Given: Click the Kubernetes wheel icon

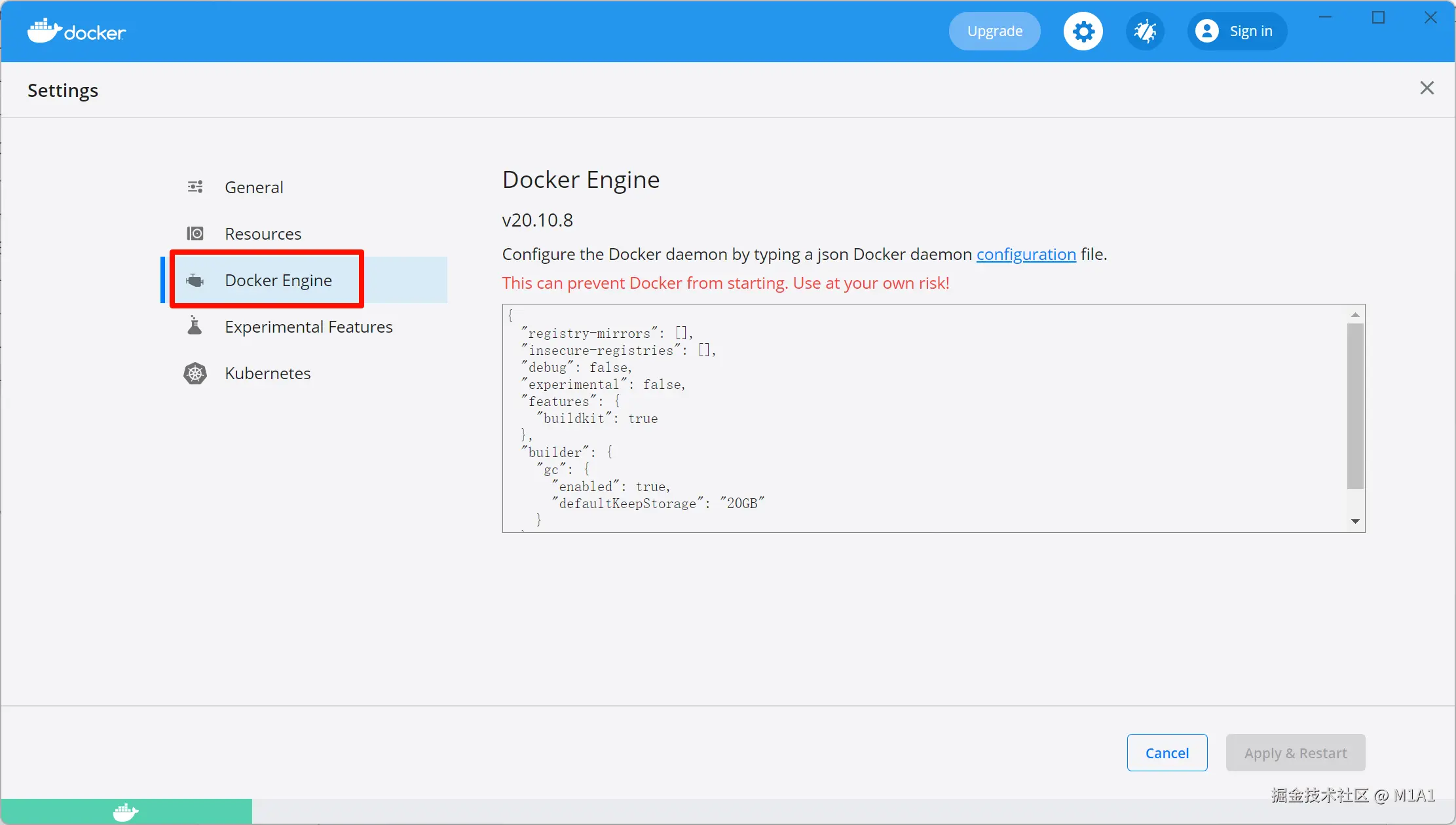Looking at the screenshot, I should point(195,373).
